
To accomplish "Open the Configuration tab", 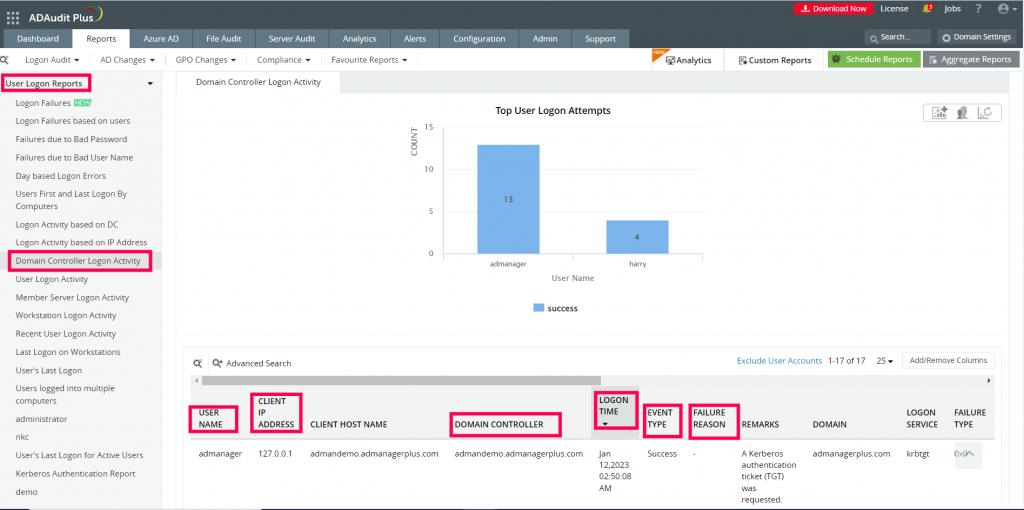I will [x=479, y=39].
